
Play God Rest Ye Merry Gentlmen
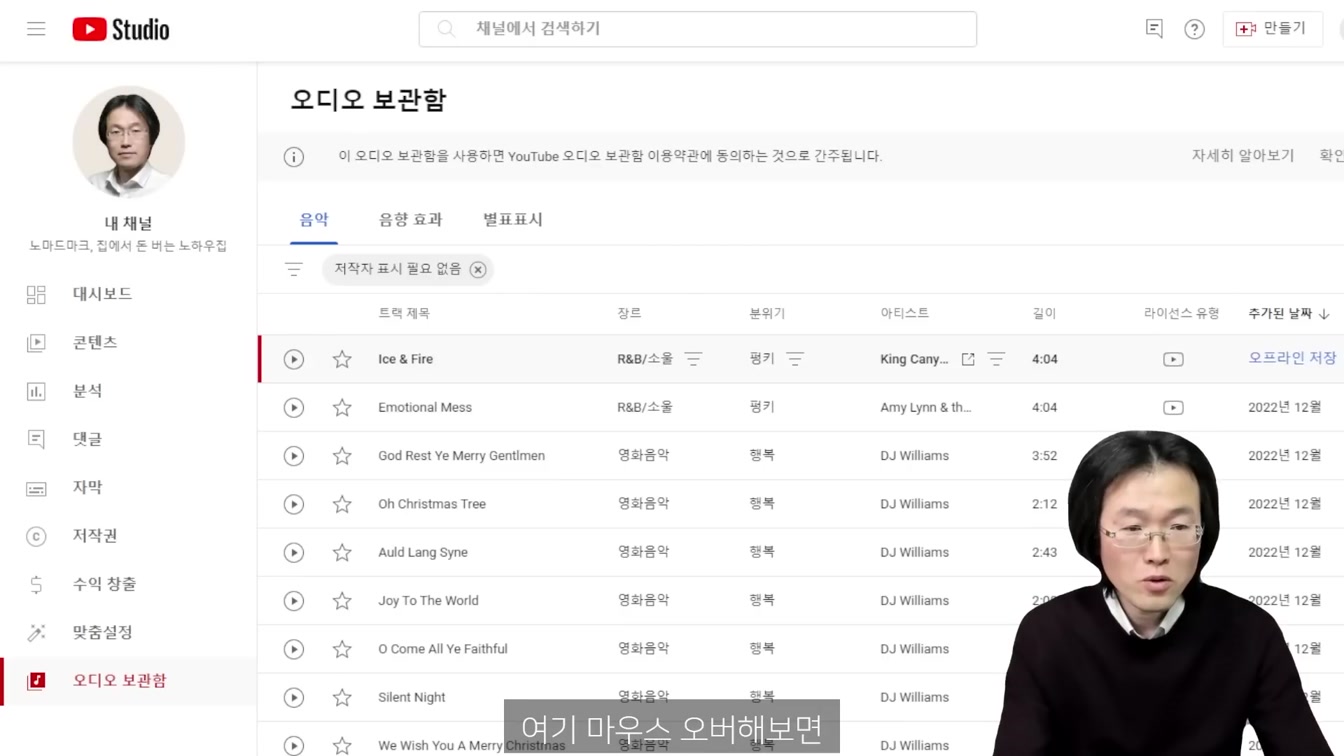click(x=293, y=456)
